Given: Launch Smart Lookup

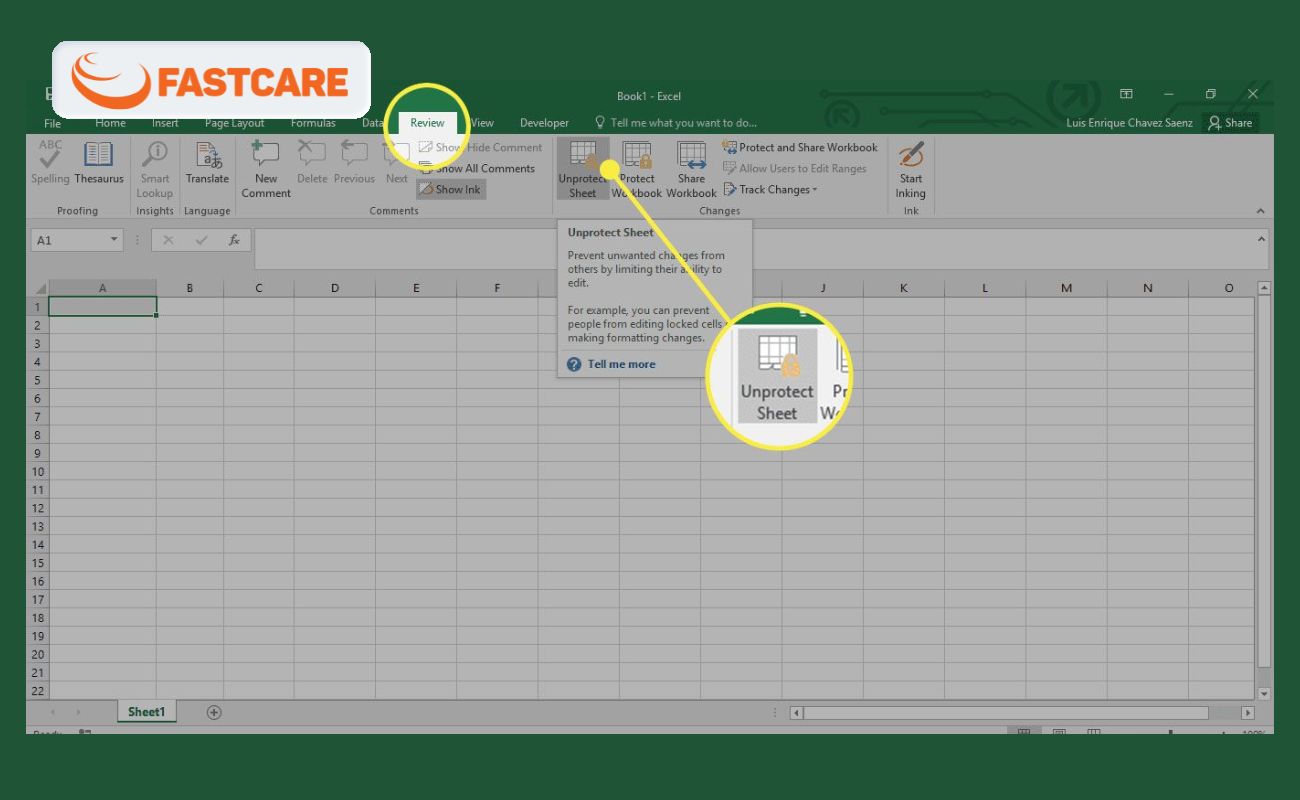Looking at the screenshot, I should [155, 169].
